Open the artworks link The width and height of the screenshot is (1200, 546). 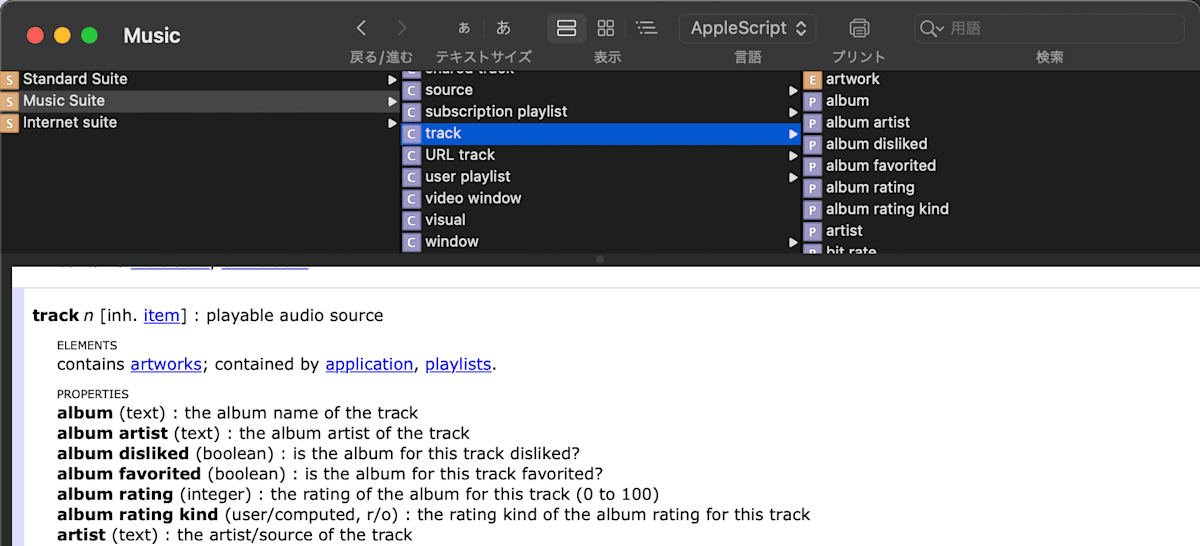pos(166,364)
